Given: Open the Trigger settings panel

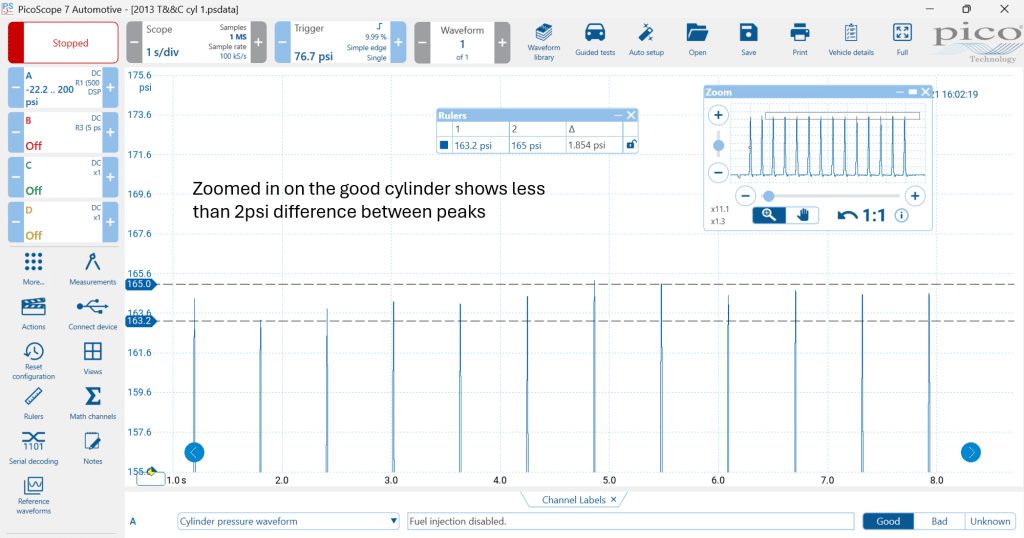Looking at the screenshot, I should click(340, 42).
